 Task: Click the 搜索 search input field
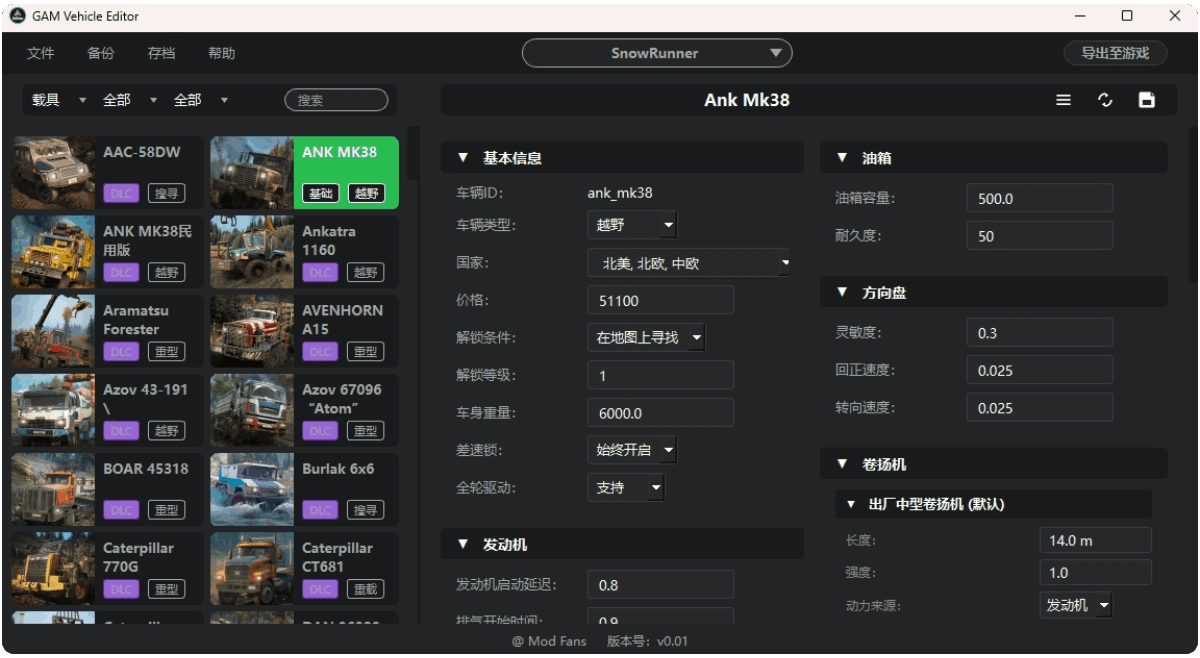point(337,100)
